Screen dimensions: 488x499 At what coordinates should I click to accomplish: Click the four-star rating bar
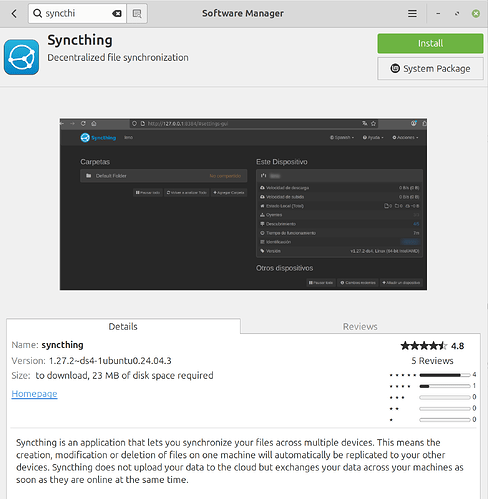(445, 386)
